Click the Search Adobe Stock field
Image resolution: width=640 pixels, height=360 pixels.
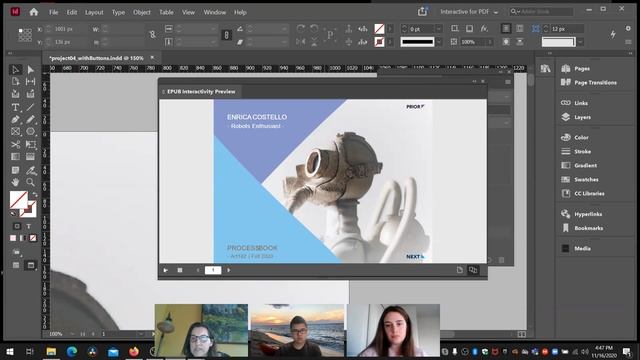[x=542, y=12]
